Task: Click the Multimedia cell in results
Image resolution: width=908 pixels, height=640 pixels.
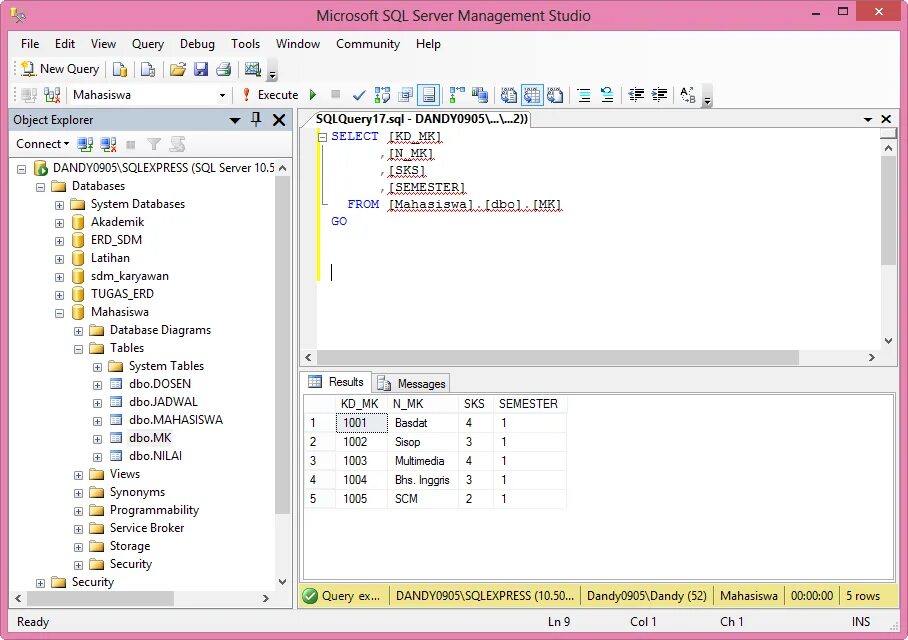Action: click(422, 461)
